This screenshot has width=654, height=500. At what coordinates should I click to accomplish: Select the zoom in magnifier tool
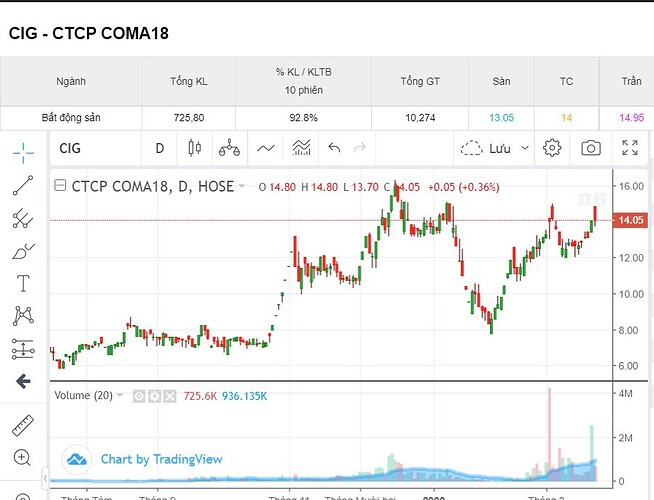[22, 458]
